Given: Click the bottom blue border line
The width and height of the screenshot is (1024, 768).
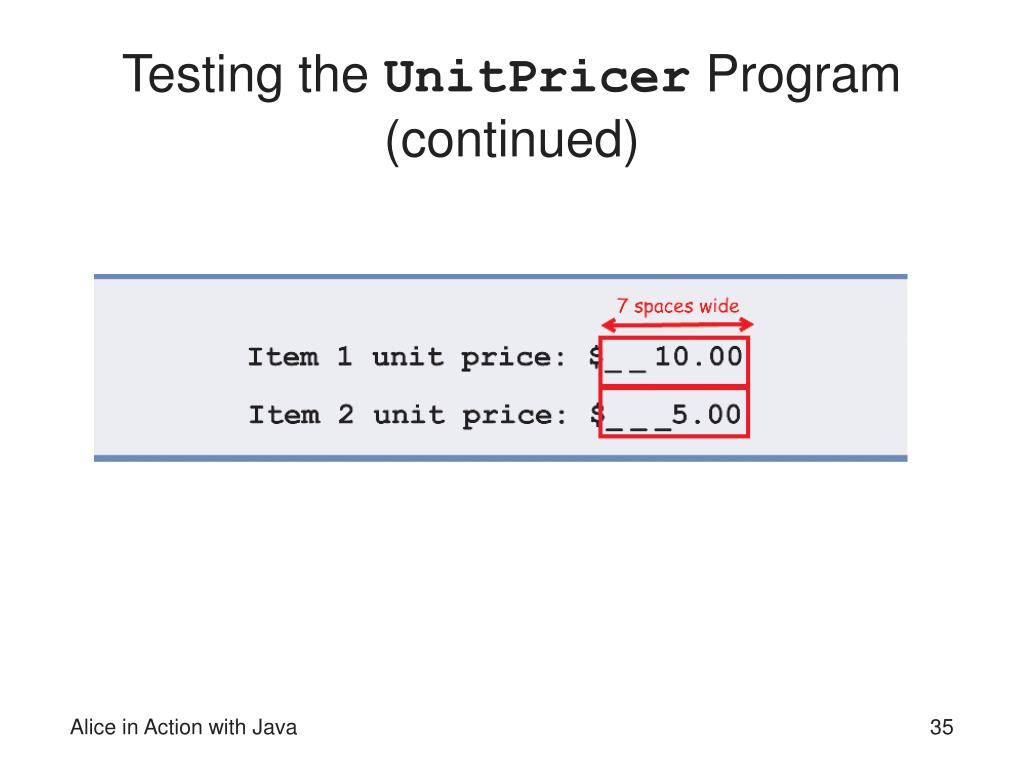Looking at the screenshot, I should click(500, 458).
